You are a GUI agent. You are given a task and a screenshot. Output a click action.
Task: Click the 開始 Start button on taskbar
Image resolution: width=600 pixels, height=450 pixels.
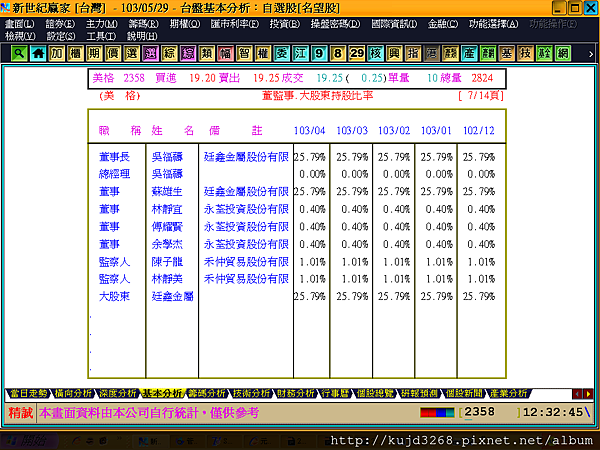click(29, 441)
